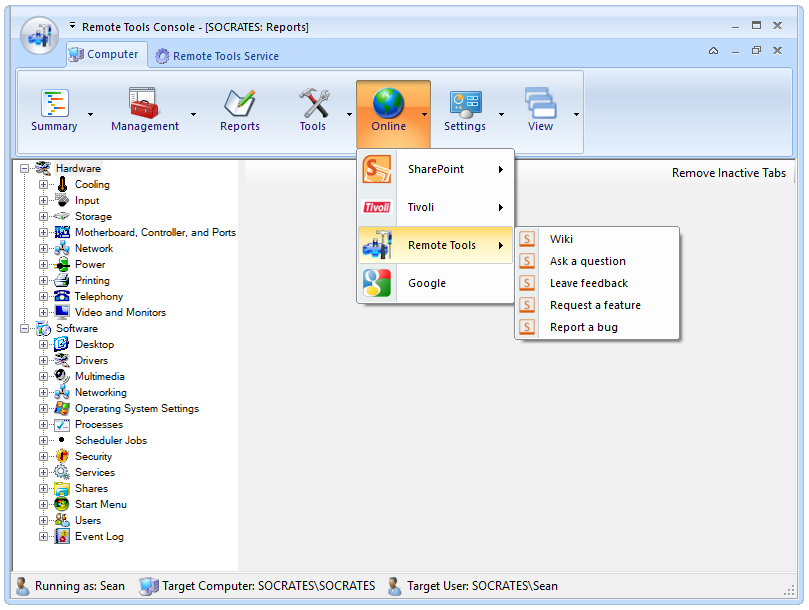Screen dimensions: 809x610
Task: Expand the Desktop tree node
Action: click(43, 344)
